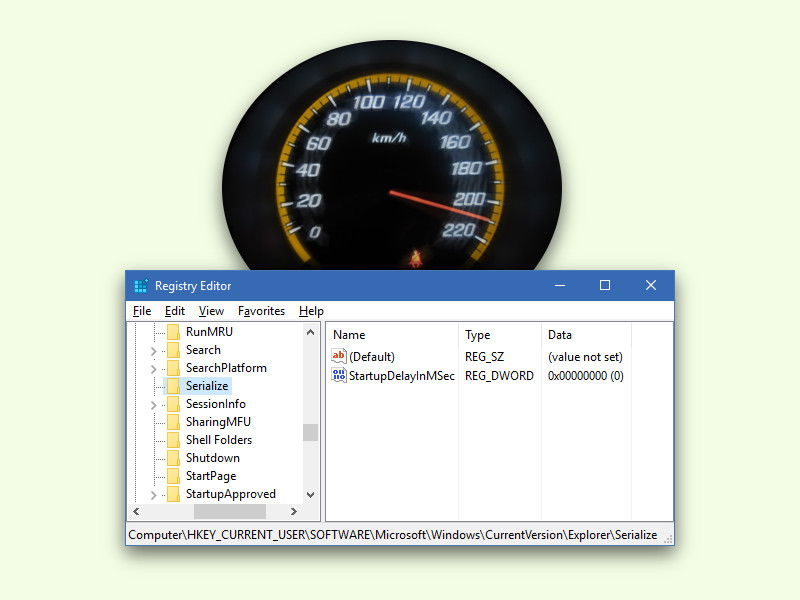Click the Shell Folders folder icon
The height and width of the screenshot is (600, 800).
(173, 440)
